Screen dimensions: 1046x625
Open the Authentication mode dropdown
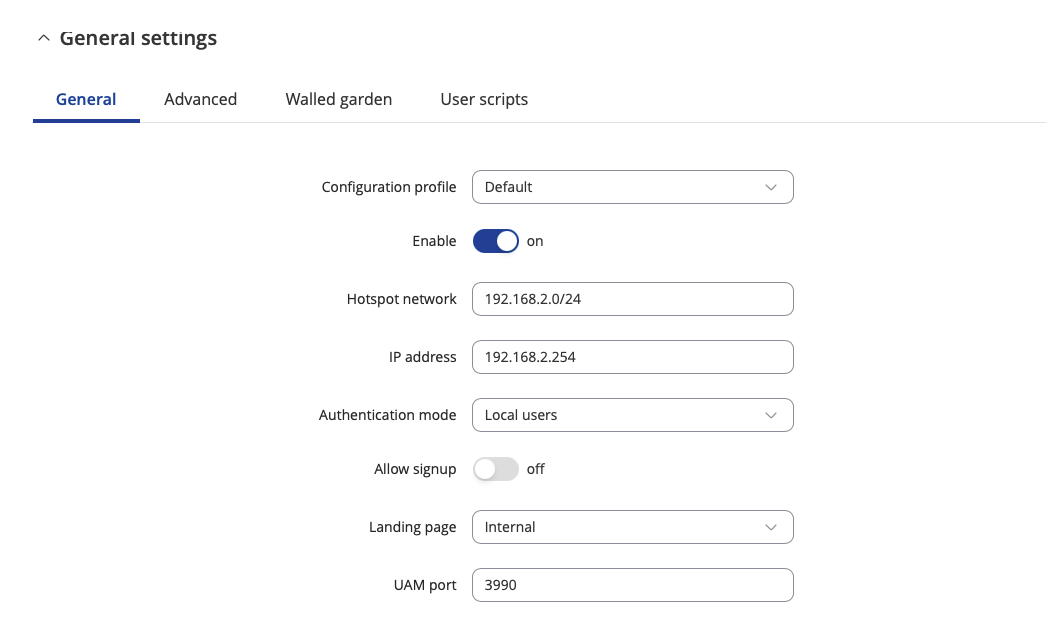632,415
